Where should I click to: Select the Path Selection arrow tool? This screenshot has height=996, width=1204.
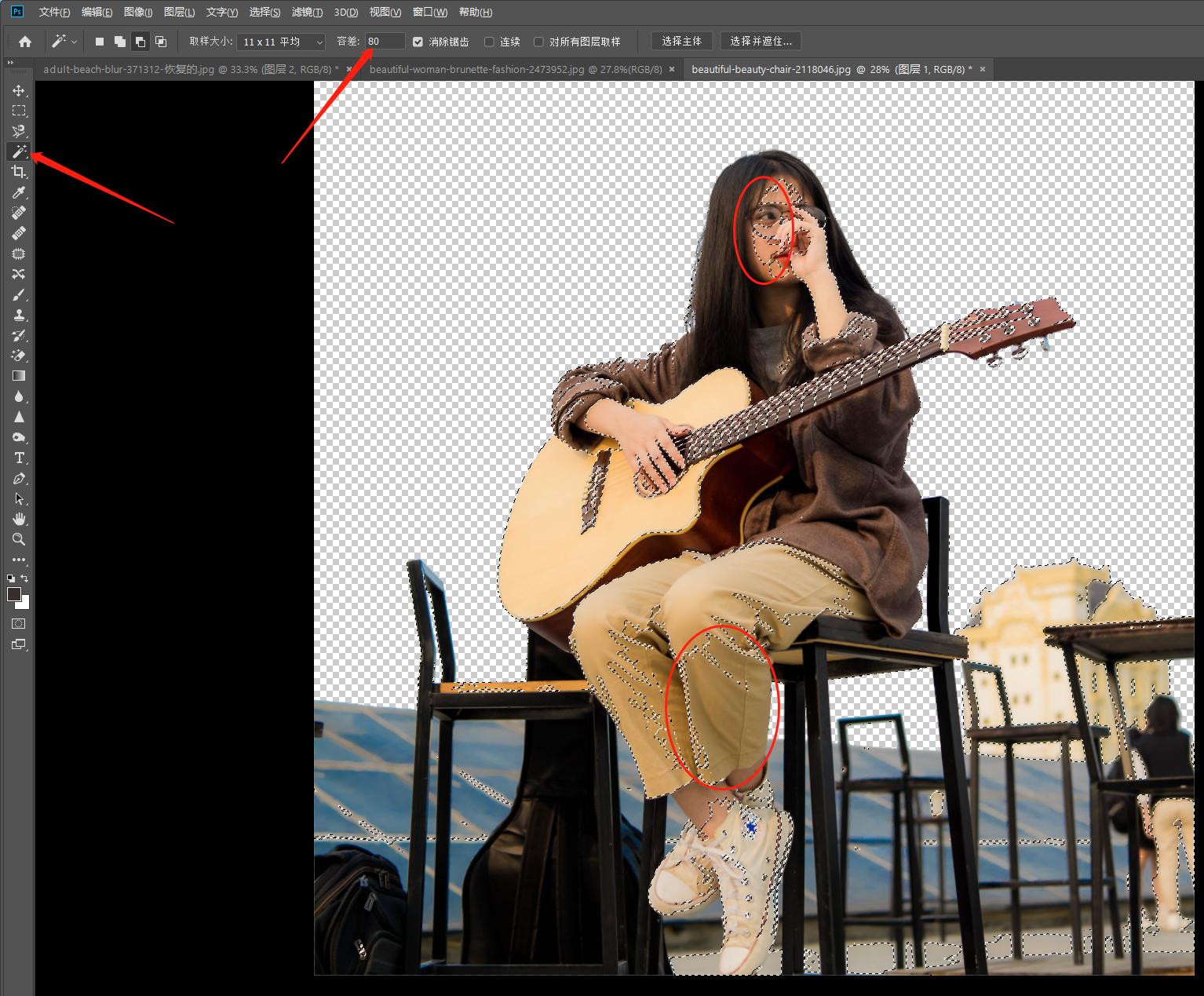[19, 498]
